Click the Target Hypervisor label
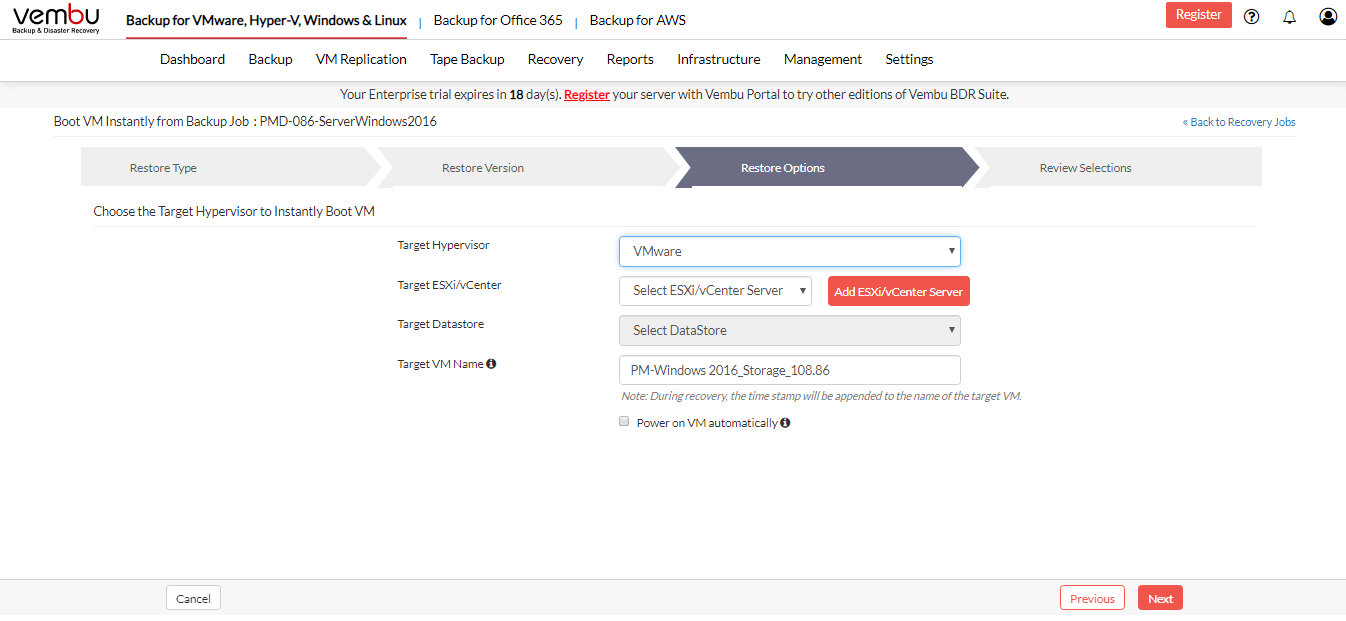1346x621 pixels. (x=443, y=245)
